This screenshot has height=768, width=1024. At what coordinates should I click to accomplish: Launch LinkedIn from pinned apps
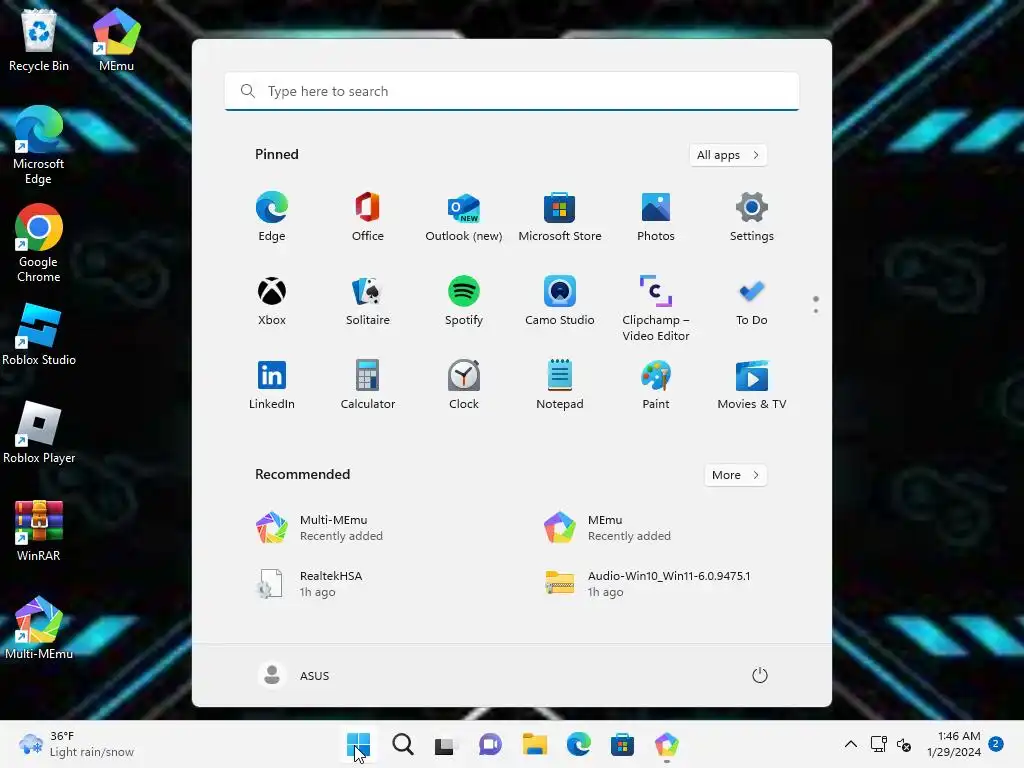pyautogui.click(x=272, y=385)
